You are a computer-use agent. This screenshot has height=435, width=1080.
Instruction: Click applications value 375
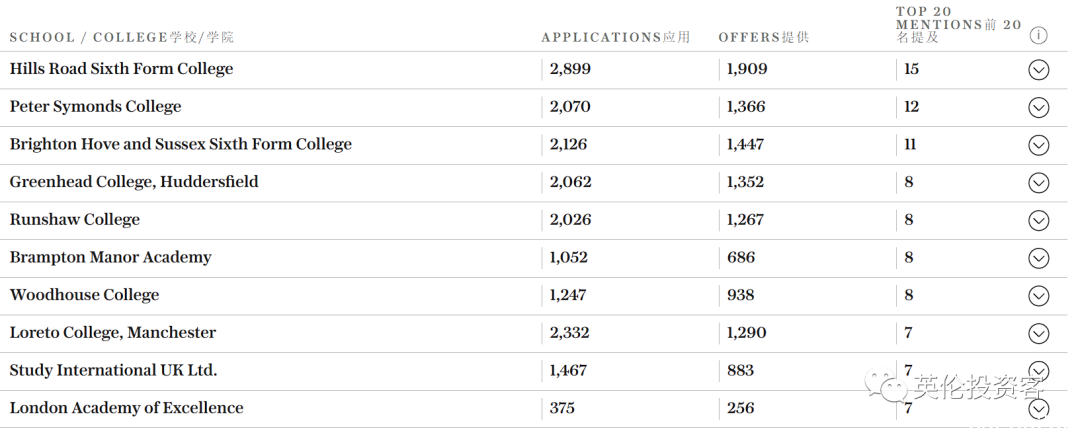(562, 408)
